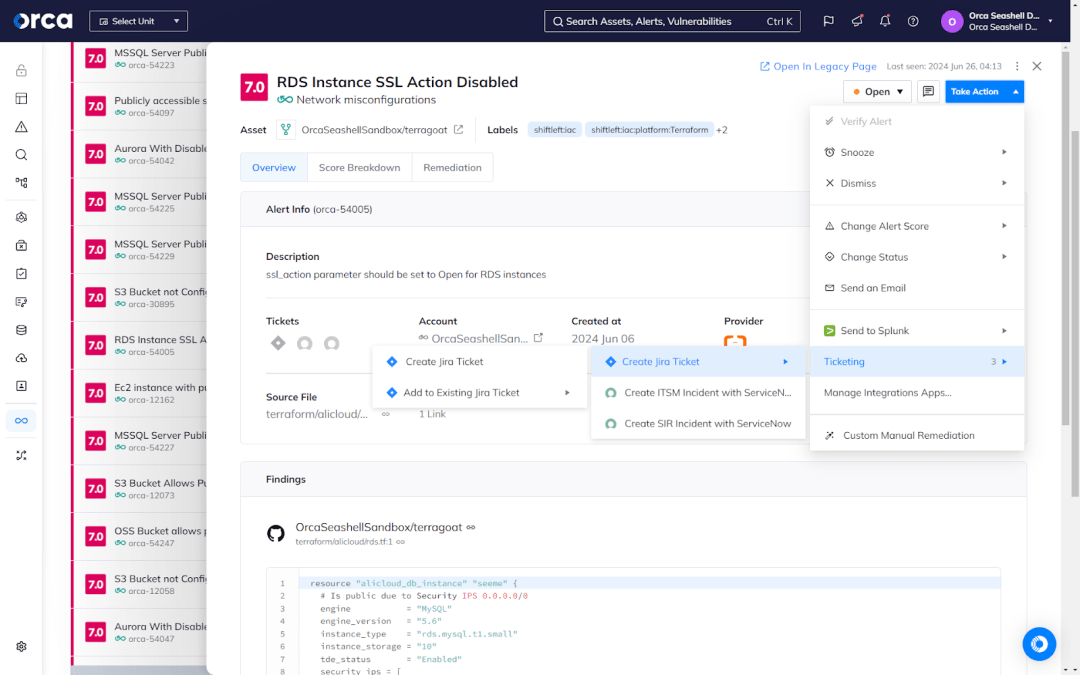Expand the Change Alert Score submenu

pos(1004,226)
